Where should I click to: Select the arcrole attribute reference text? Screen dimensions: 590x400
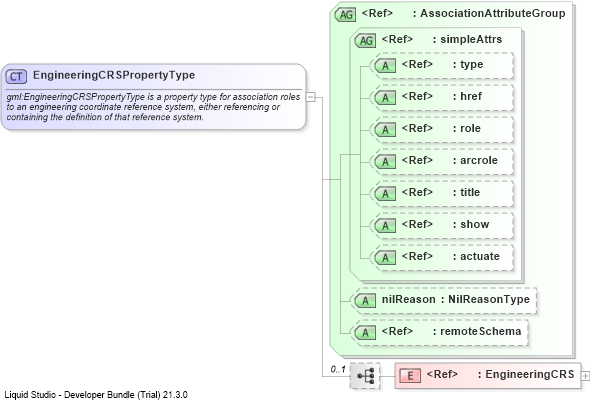[450, 160]
